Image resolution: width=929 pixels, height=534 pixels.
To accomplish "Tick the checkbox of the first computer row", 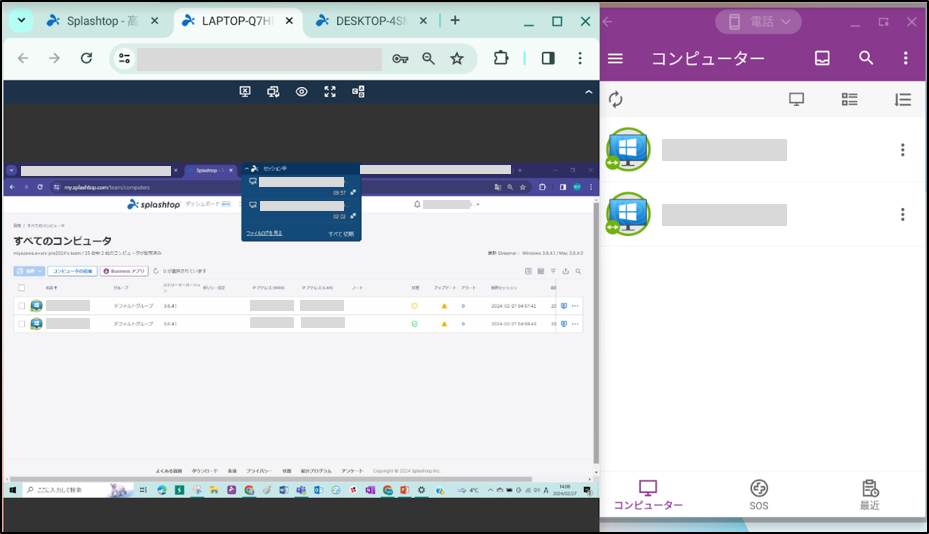I will point(22,306).
